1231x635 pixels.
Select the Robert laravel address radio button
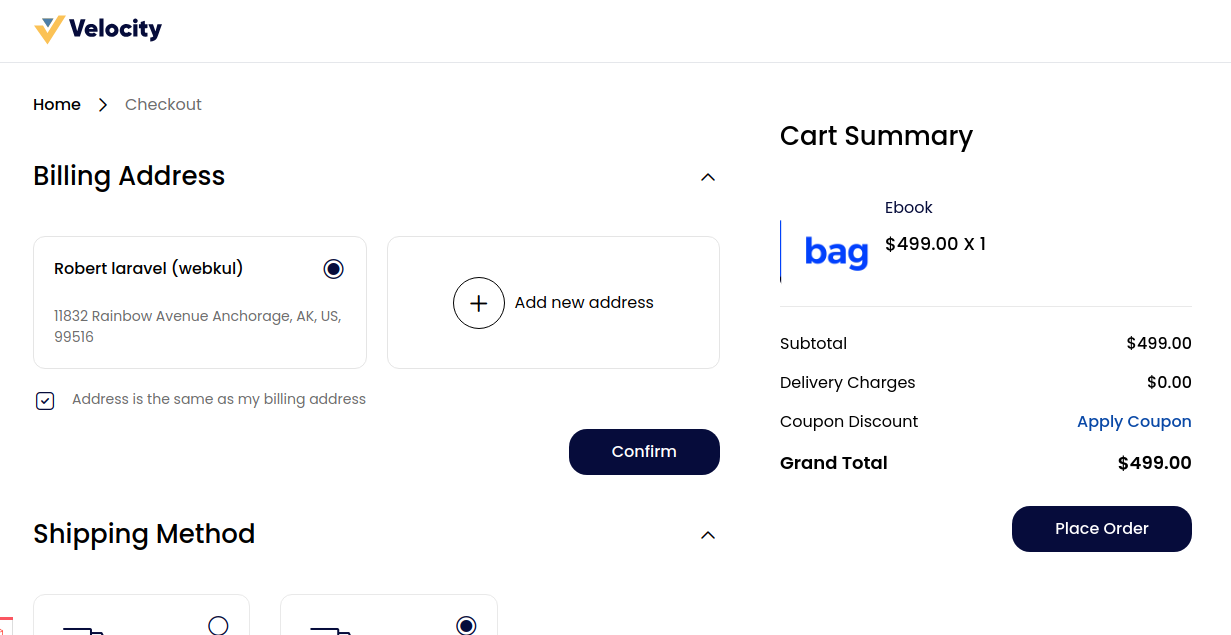coord(333,268)
